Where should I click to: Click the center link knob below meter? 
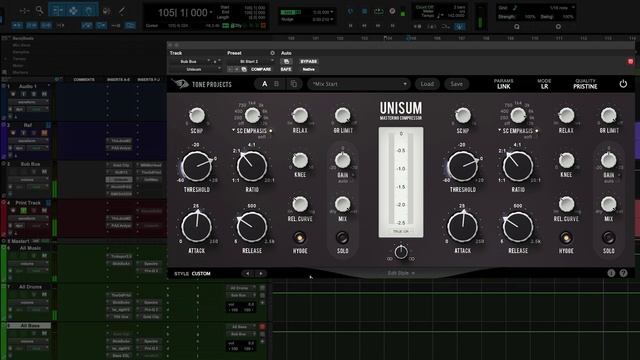401,252
